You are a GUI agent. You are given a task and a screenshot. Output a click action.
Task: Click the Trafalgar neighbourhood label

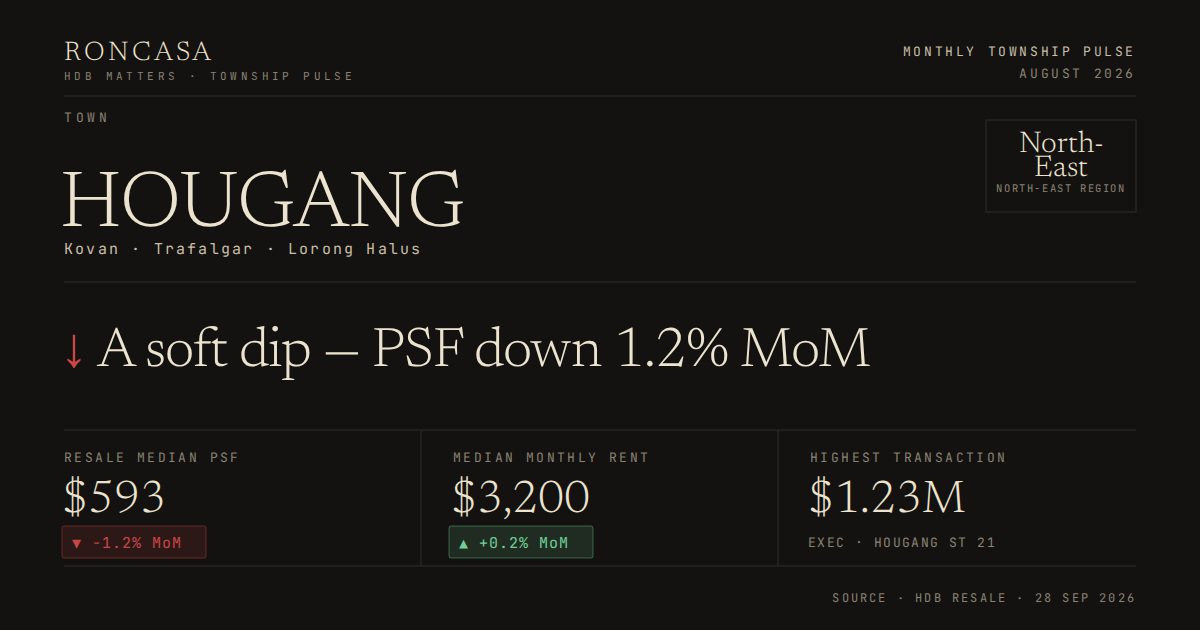(x=203, y=249)
